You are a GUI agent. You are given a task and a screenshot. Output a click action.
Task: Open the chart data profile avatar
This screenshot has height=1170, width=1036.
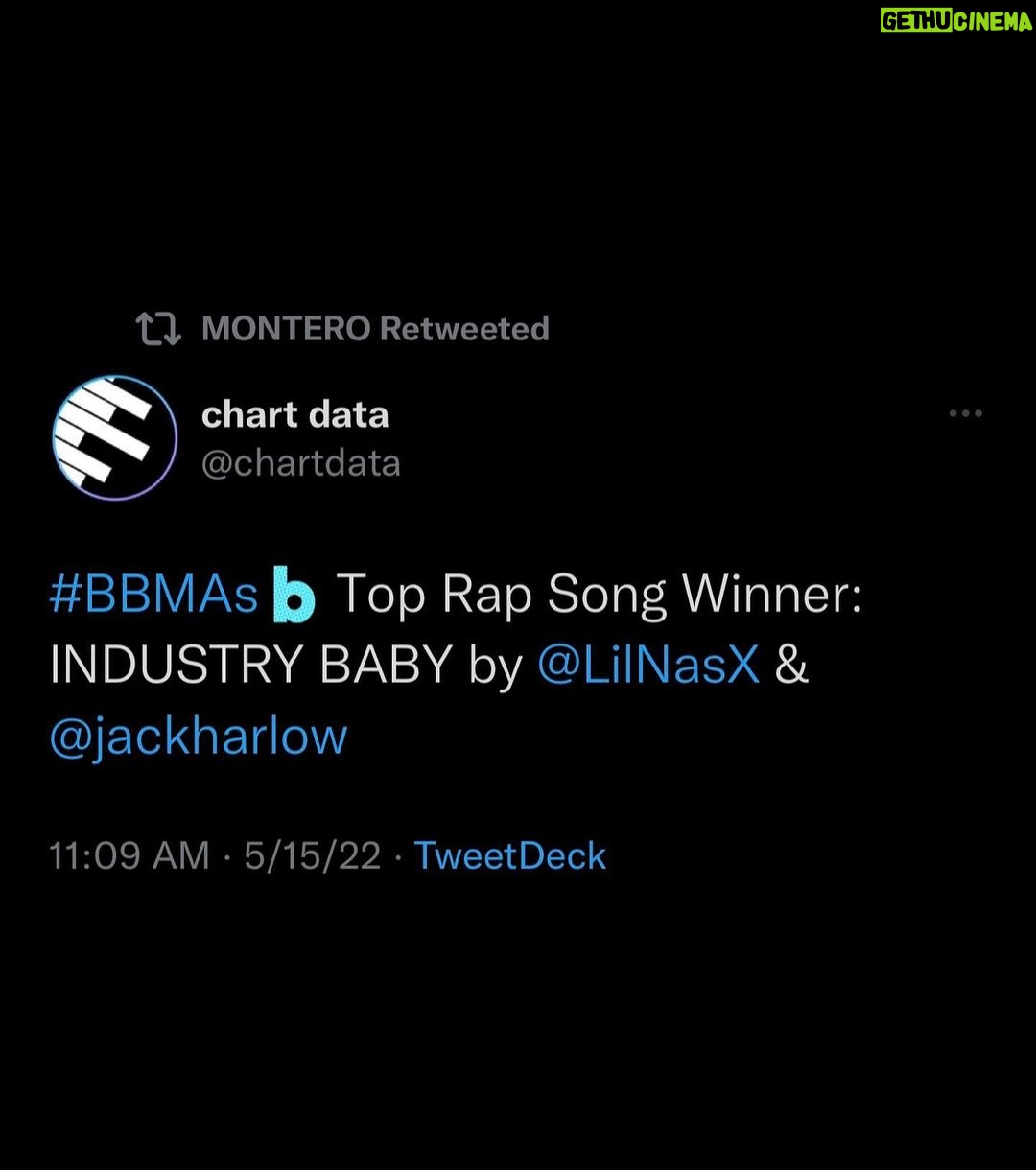115,437
